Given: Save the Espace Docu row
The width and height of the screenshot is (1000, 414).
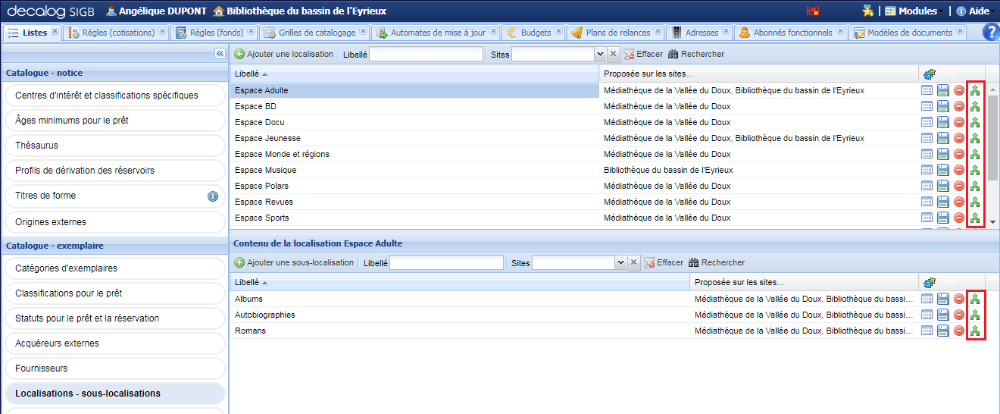Looking at the screenshot, I should (x=943, y=122).
